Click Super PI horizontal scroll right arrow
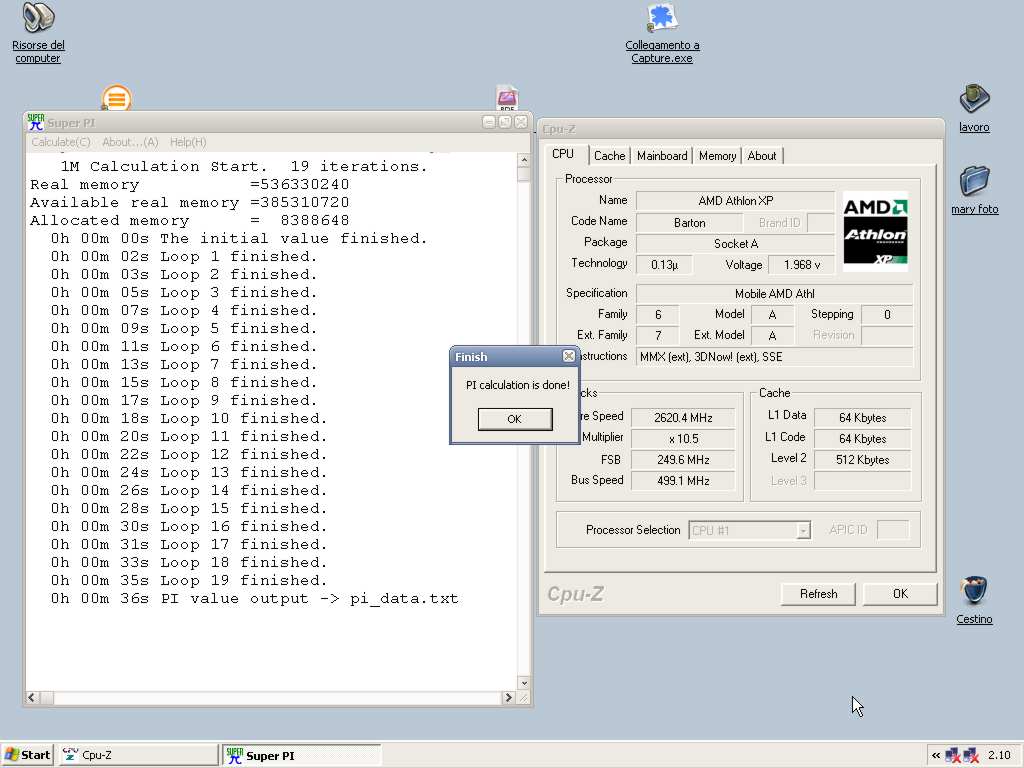This screenshot has height=768, width=1024. click(508, 697)
